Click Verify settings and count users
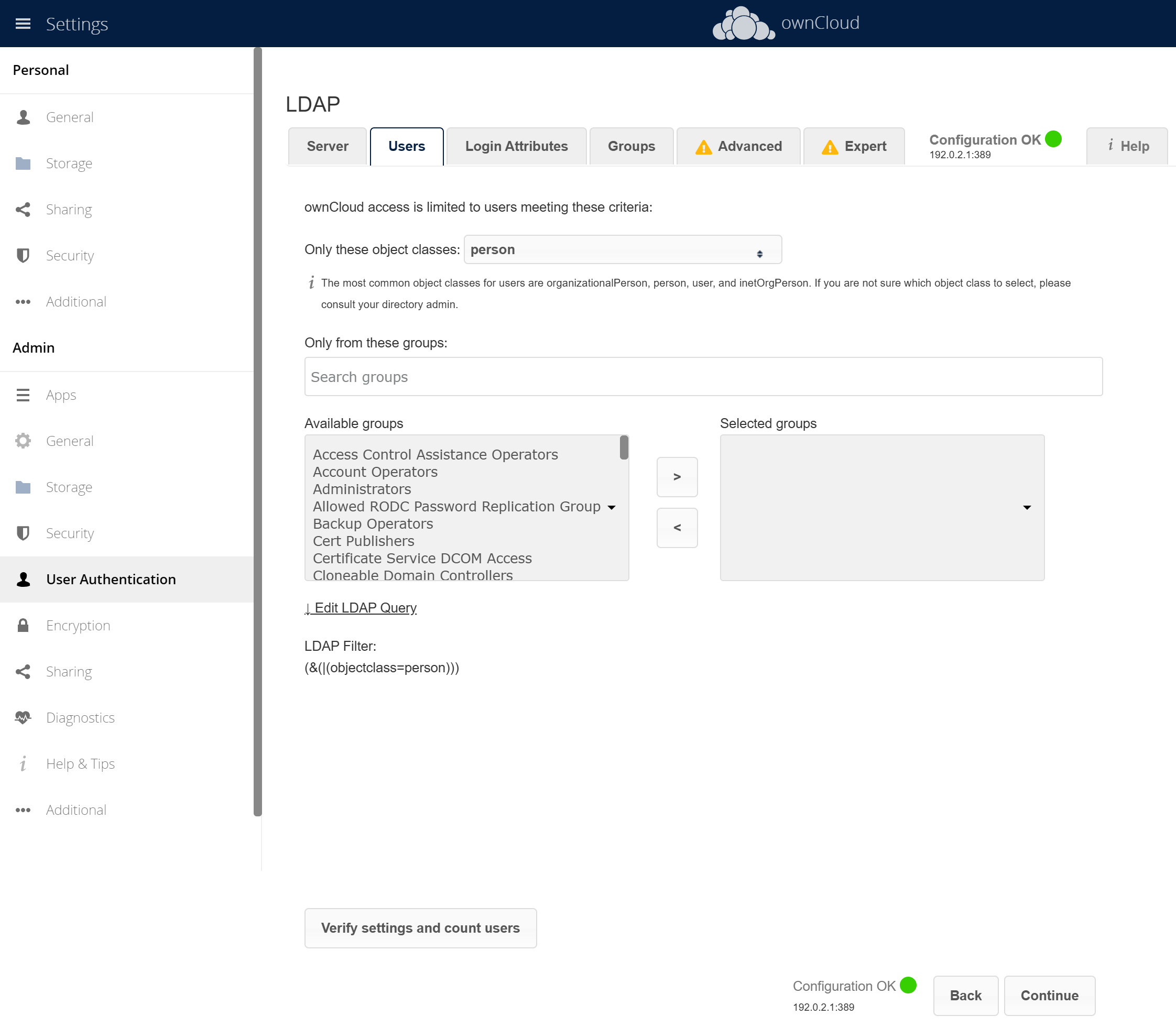Image resolution: width=1176 pixels, height=1027 pixels. [420, 928]
